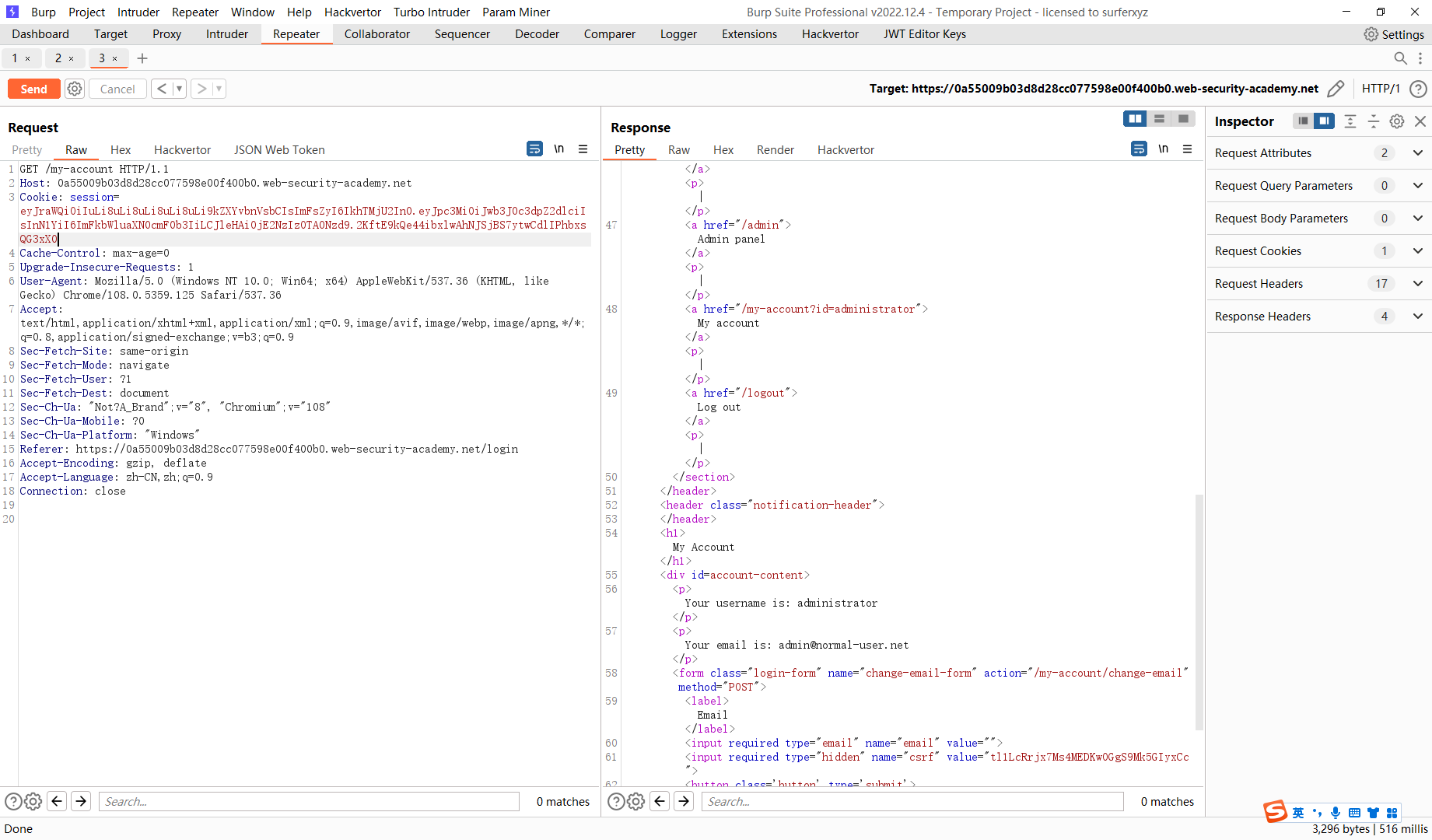Image resolution: width=1432 pixels, height=840 pixels.
Task: Open Inspector settings gear
Action: [1397, 121]
